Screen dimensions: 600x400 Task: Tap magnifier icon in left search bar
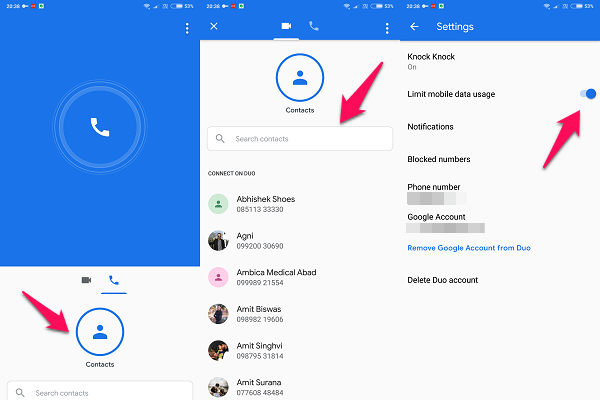click(20, 393)
